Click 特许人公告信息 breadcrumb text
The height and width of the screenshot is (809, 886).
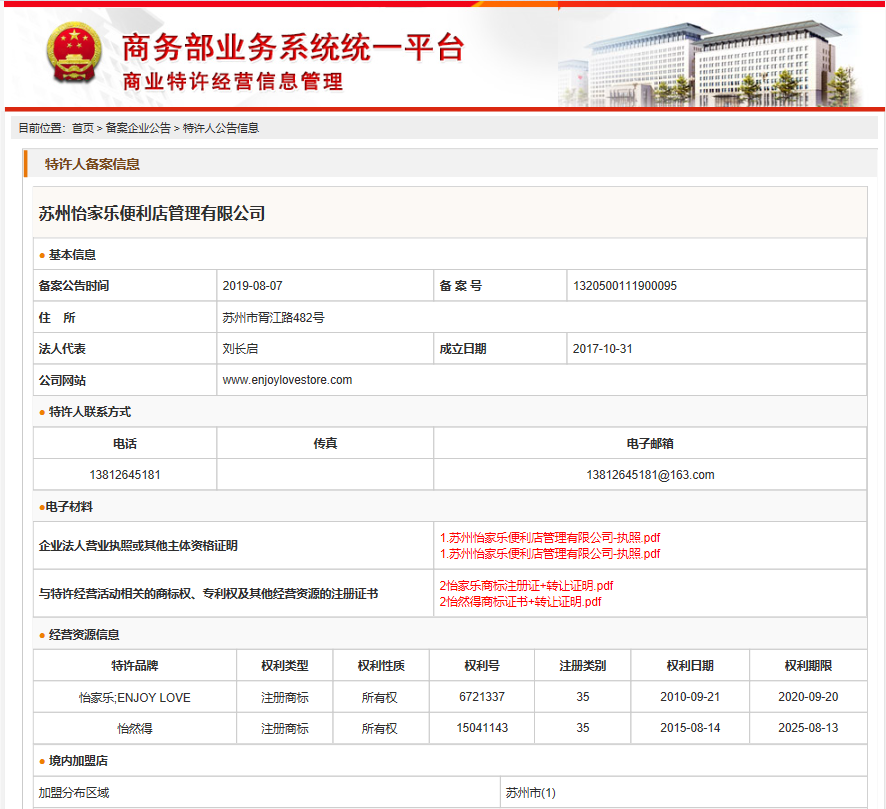(220, 128)
